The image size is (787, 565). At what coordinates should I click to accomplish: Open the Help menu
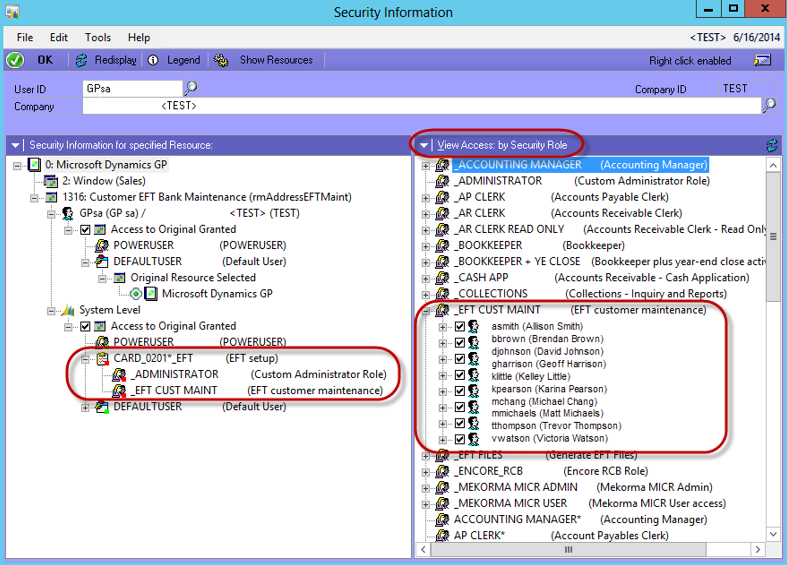pos(139,38)
